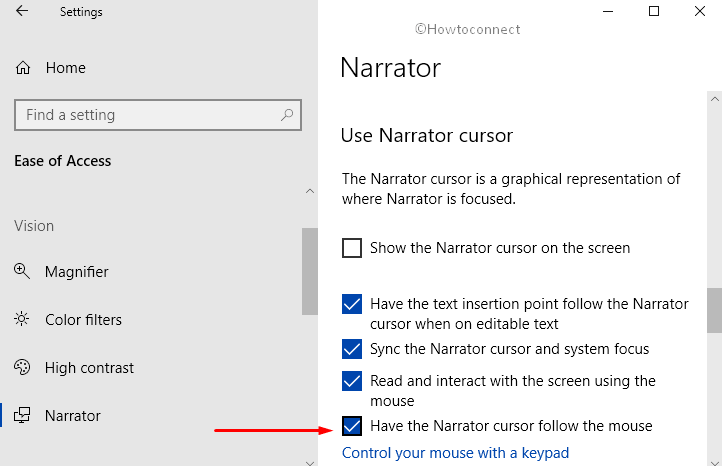Open Control your mouse with a keypad link
This screenshot has height=466, width=722.
point(455,453)
